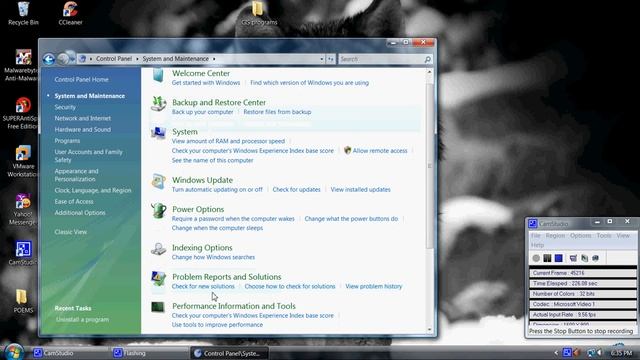Screen dimensions: 640x360
Task: Click Change when the computer sleeps
Action: pos(217,228)
